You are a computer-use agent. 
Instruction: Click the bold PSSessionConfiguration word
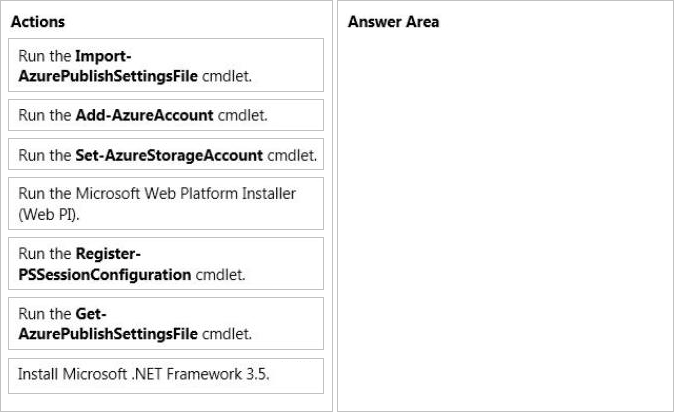pos(105,274)
